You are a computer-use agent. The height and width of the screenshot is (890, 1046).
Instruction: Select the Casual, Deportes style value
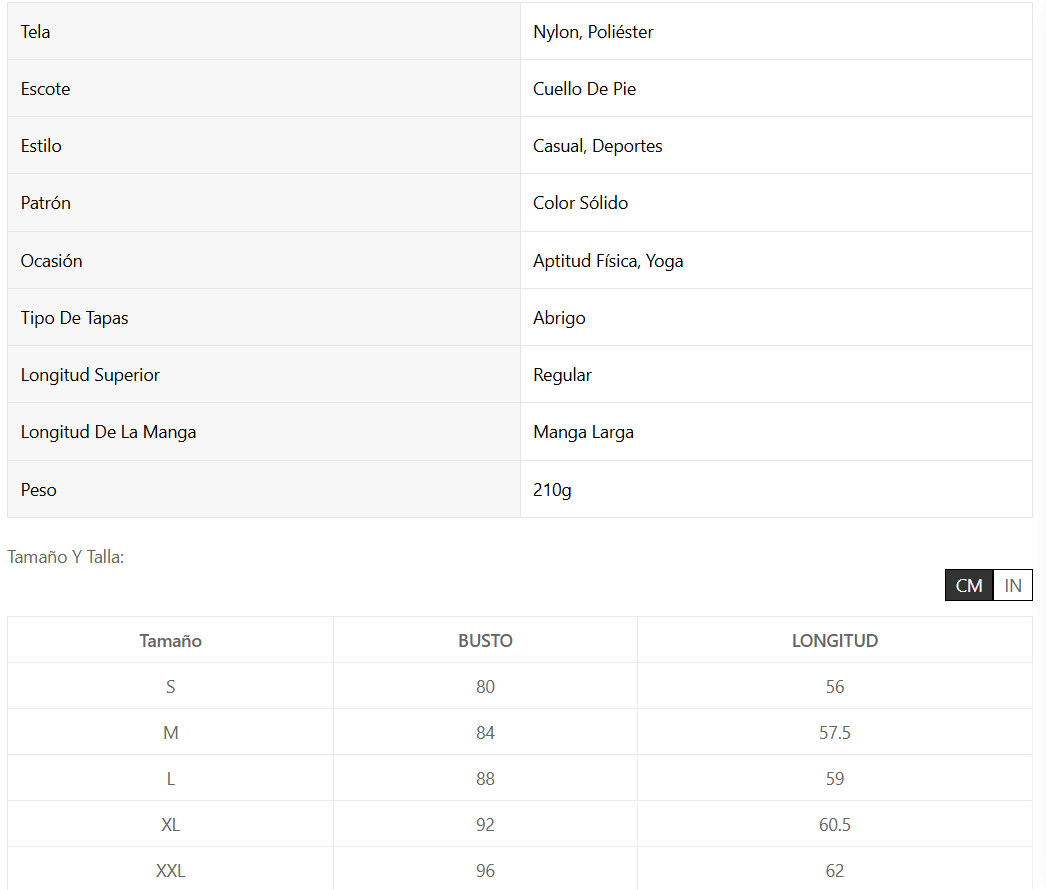tap(597, 146)
